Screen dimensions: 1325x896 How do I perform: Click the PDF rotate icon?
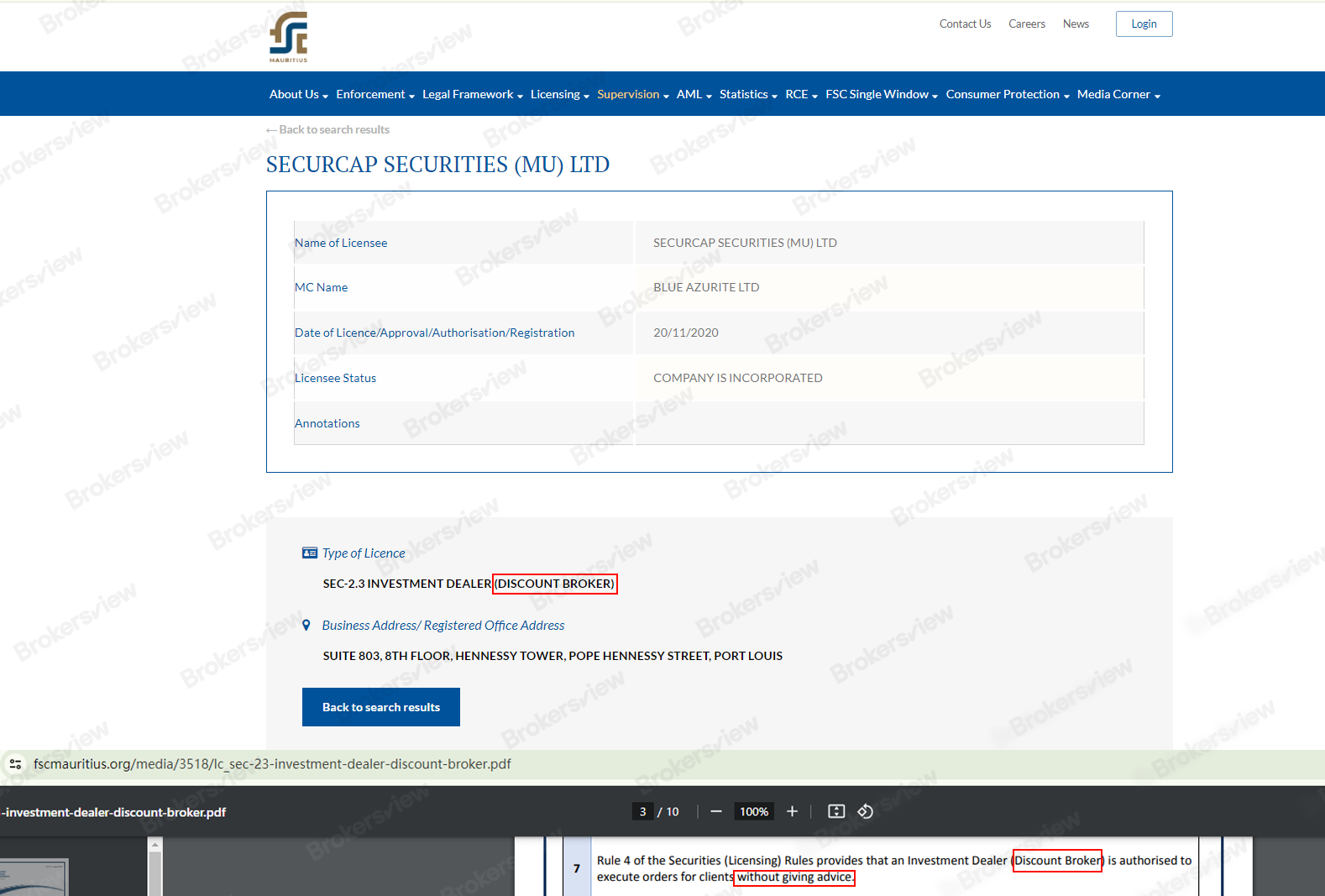click(x=866, y=811)
